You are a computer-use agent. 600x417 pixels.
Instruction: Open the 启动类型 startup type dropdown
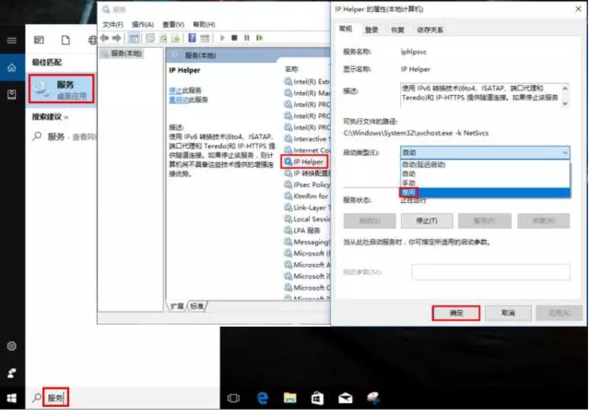(x=485, y=153)
